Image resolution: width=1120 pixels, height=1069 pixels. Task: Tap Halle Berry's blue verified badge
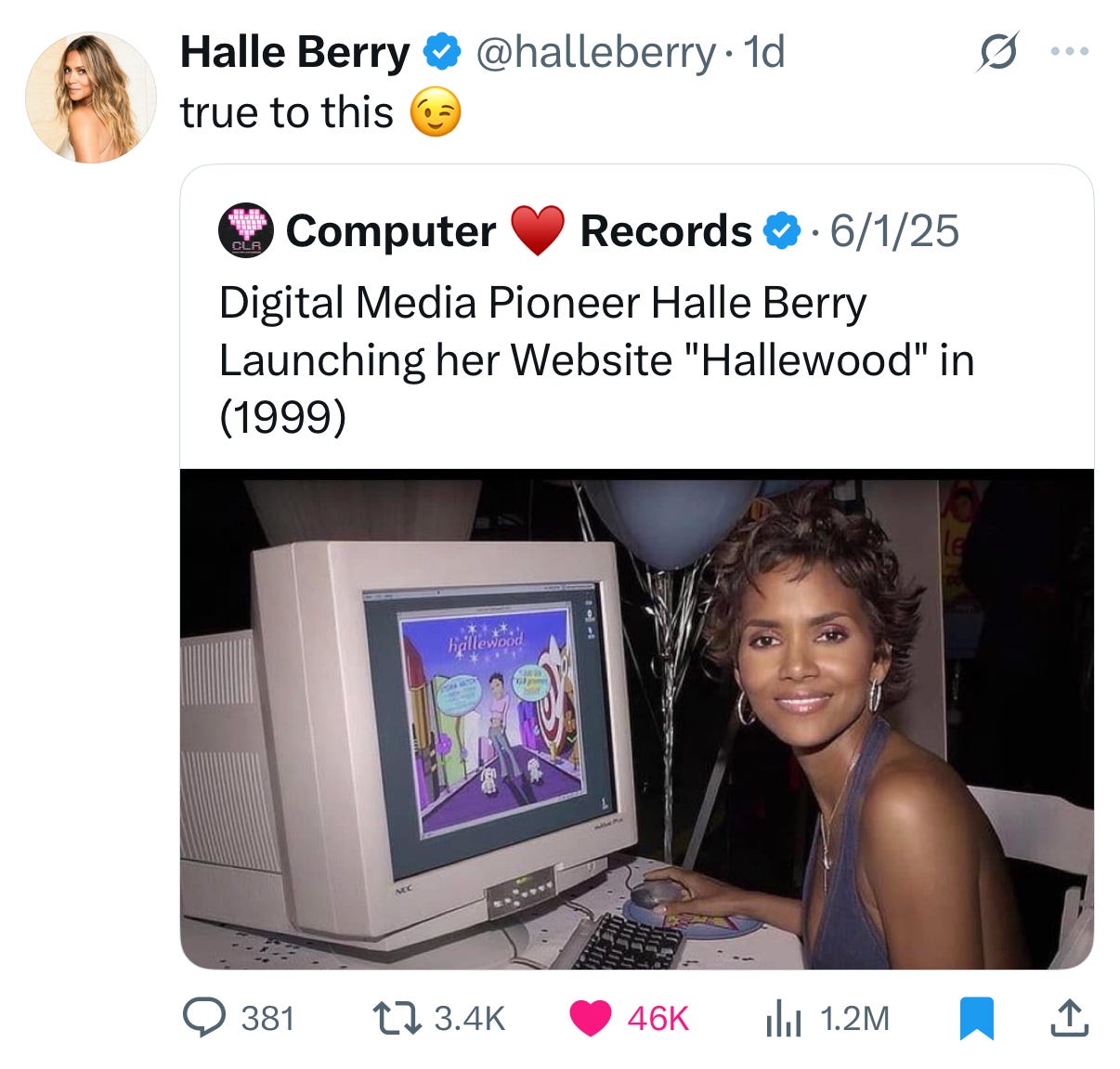(442, 52)
